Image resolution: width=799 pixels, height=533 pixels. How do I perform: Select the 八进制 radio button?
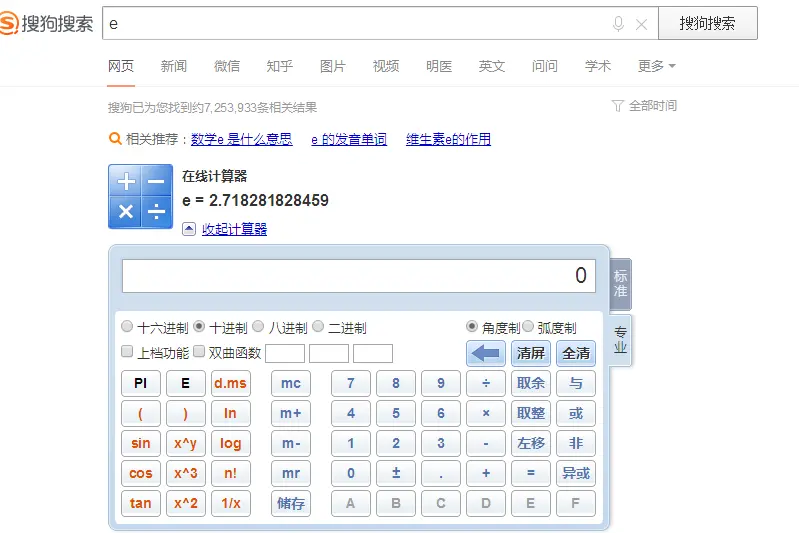coord(258,327)
